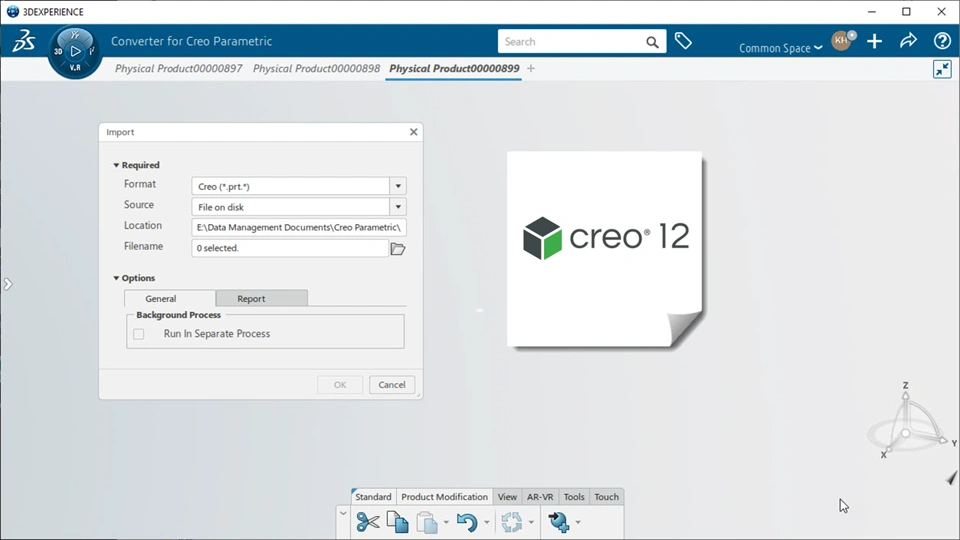Click the Cancel button in Import dialog
This screenshot has width=960, height=540.
tap(392, 384)
